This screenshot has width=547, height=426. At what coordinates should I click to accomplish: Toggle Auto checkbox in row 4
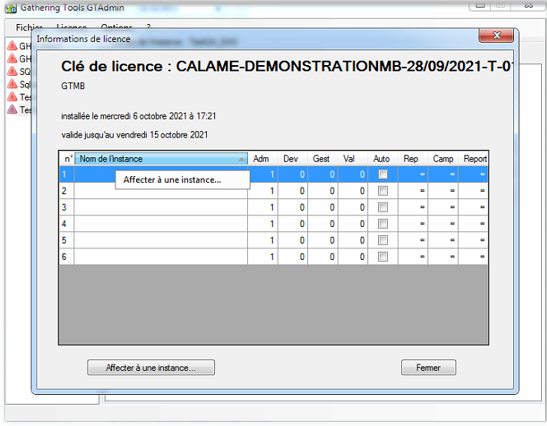[383, 224]
